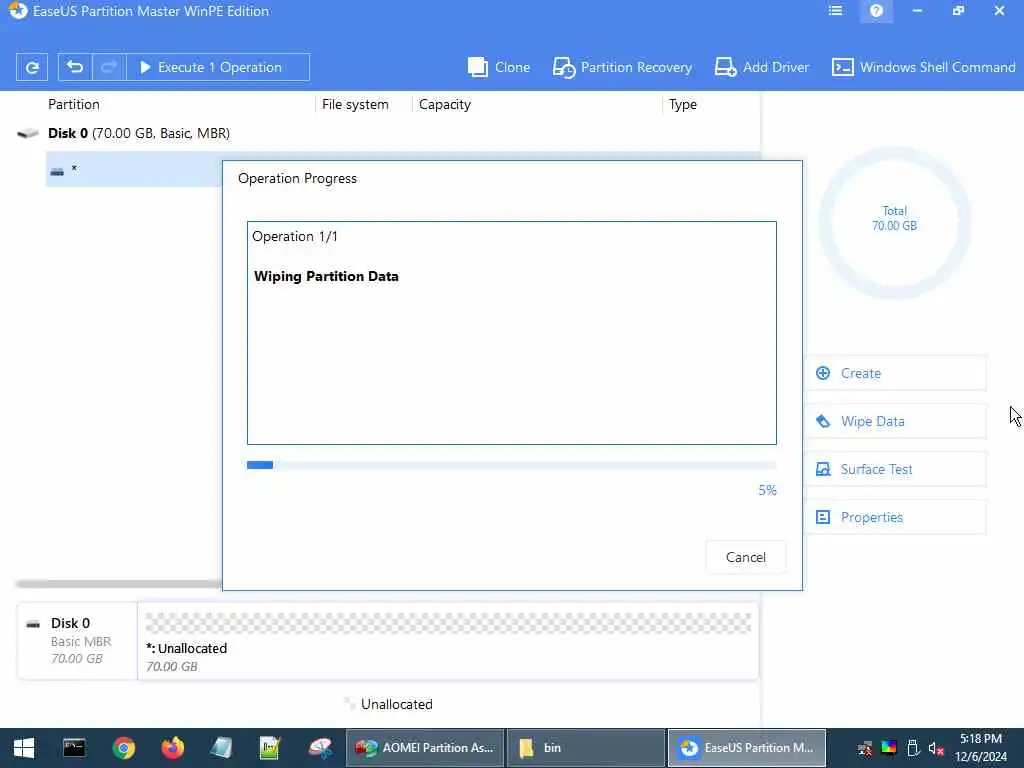Select the Surface Test action
1024x768 pixels.
895,469
